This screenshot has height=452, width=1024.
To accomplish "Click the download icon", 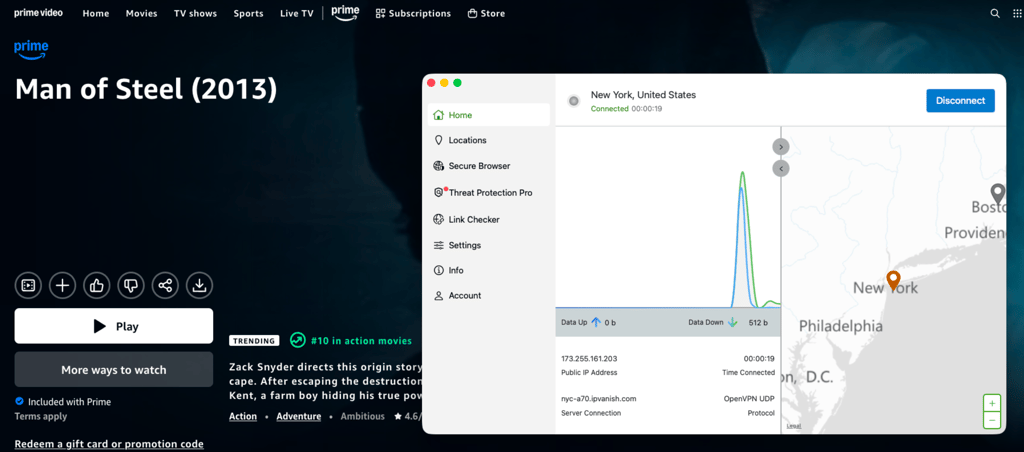I will tap(200, 285).
